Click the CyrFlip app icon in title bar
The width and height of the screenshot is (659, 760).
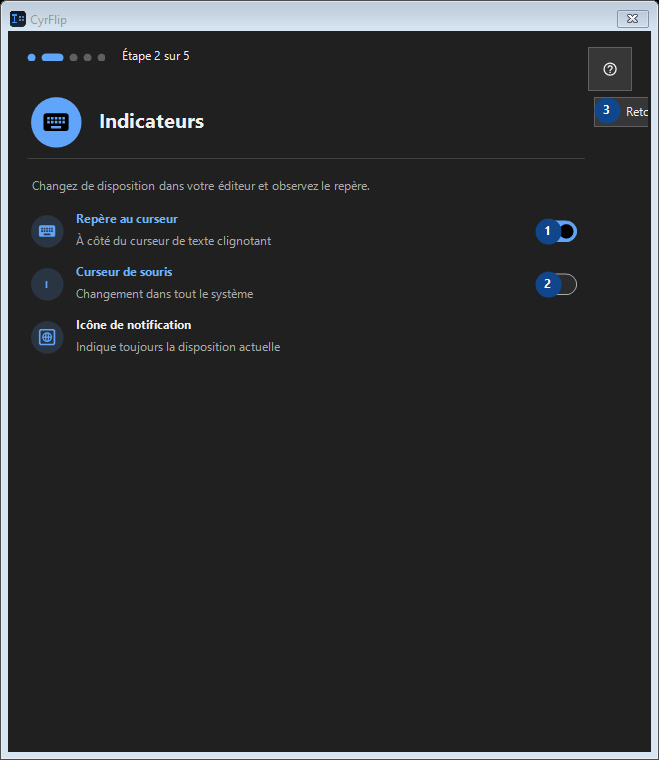click(18, 19)
